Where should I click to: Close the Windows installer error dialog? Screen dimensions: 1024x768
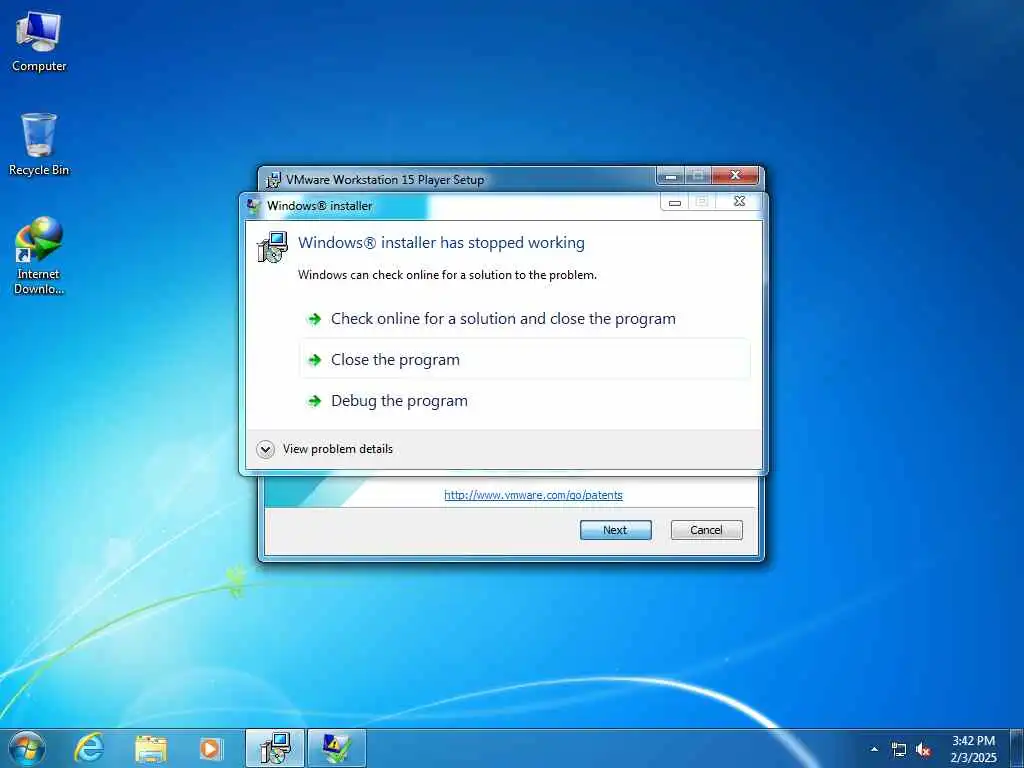[x=739, y=201]
